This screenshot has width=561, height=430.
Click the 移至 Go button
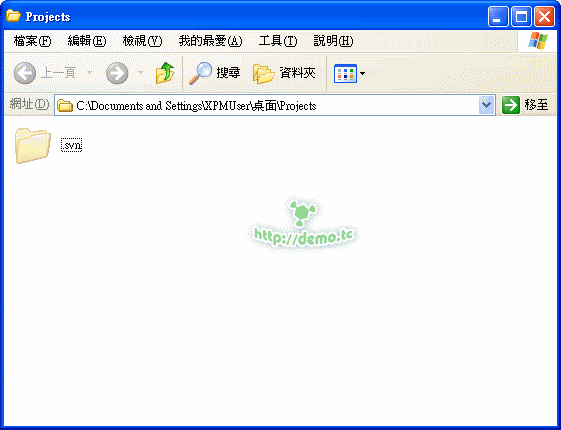[x=525, y=105]
